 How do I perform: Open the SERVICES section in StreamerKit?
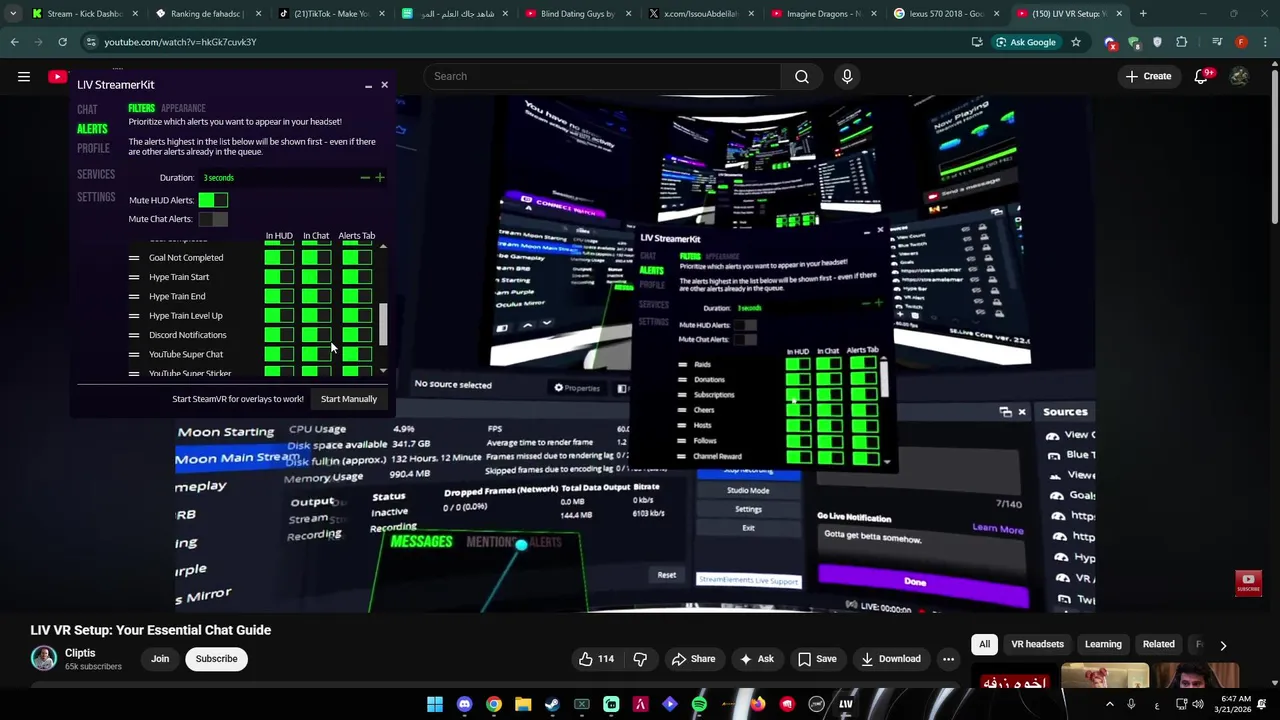coord(96,174)
